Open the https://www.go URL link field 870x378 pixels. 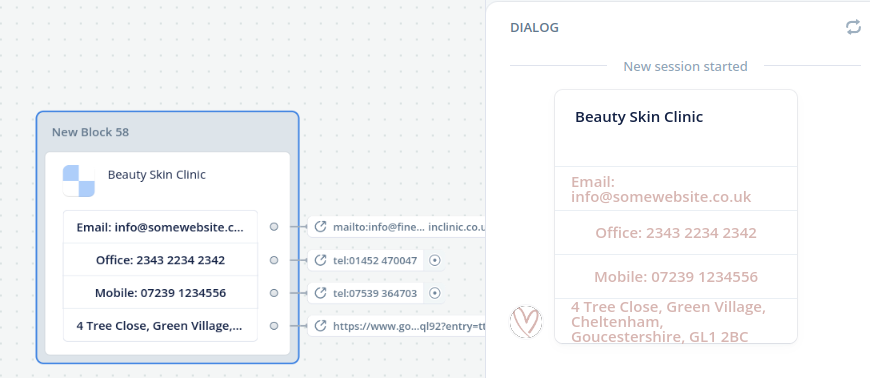pos(397,326)
